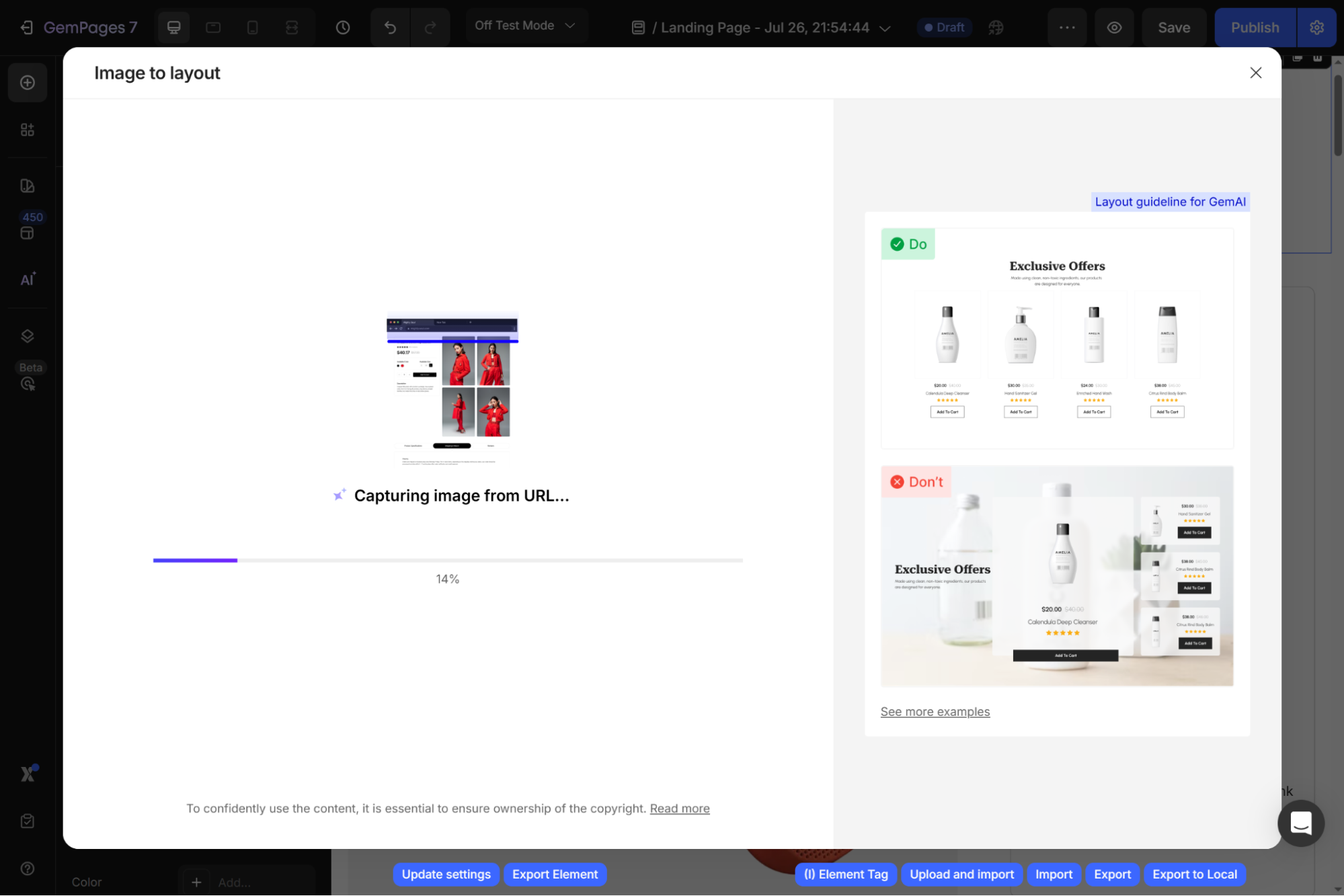Click the capture progress bar
The height and width of the screenshot is (896, 1344).
(x=448, y=560)
